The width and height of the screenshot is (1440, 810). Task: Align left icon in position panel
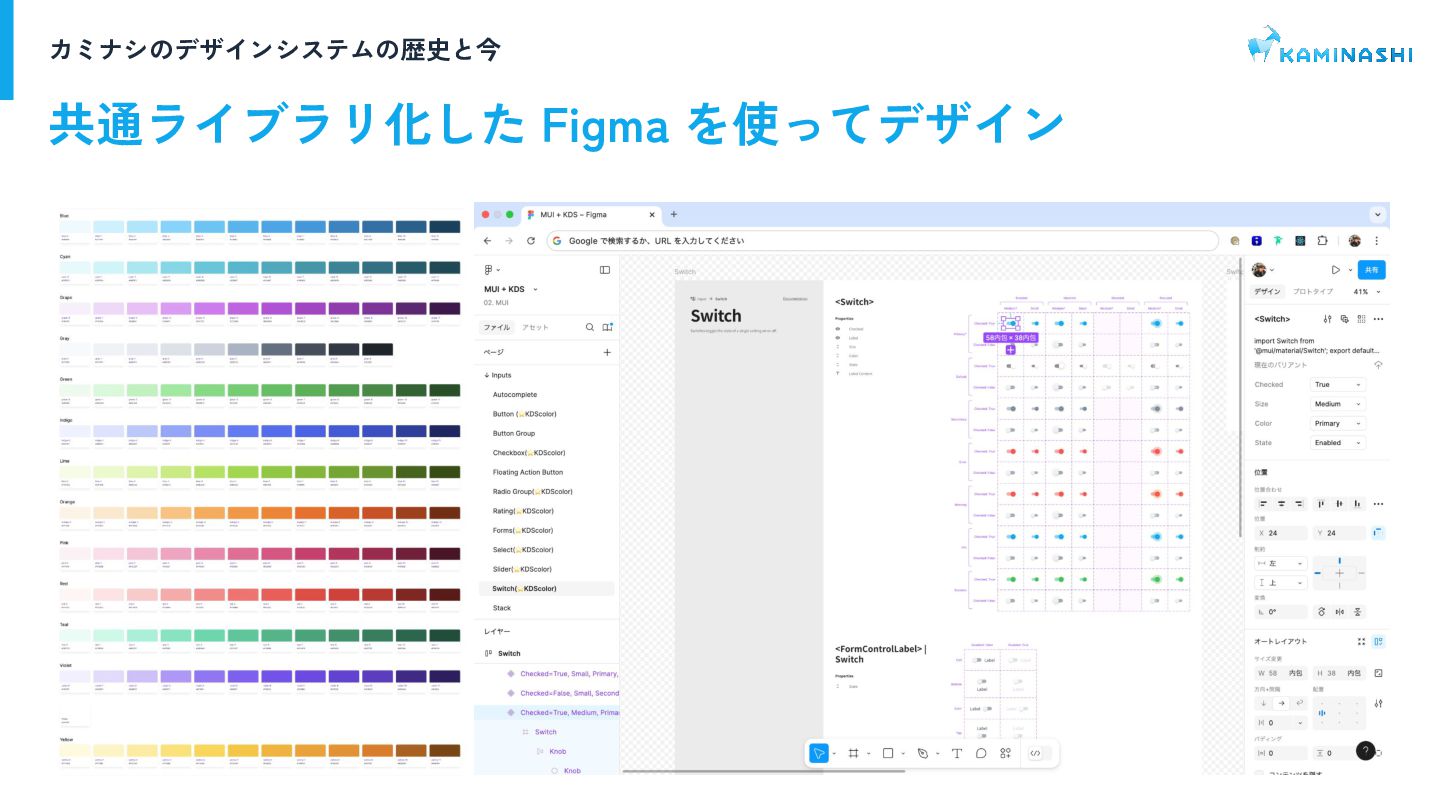(1263, 503)
